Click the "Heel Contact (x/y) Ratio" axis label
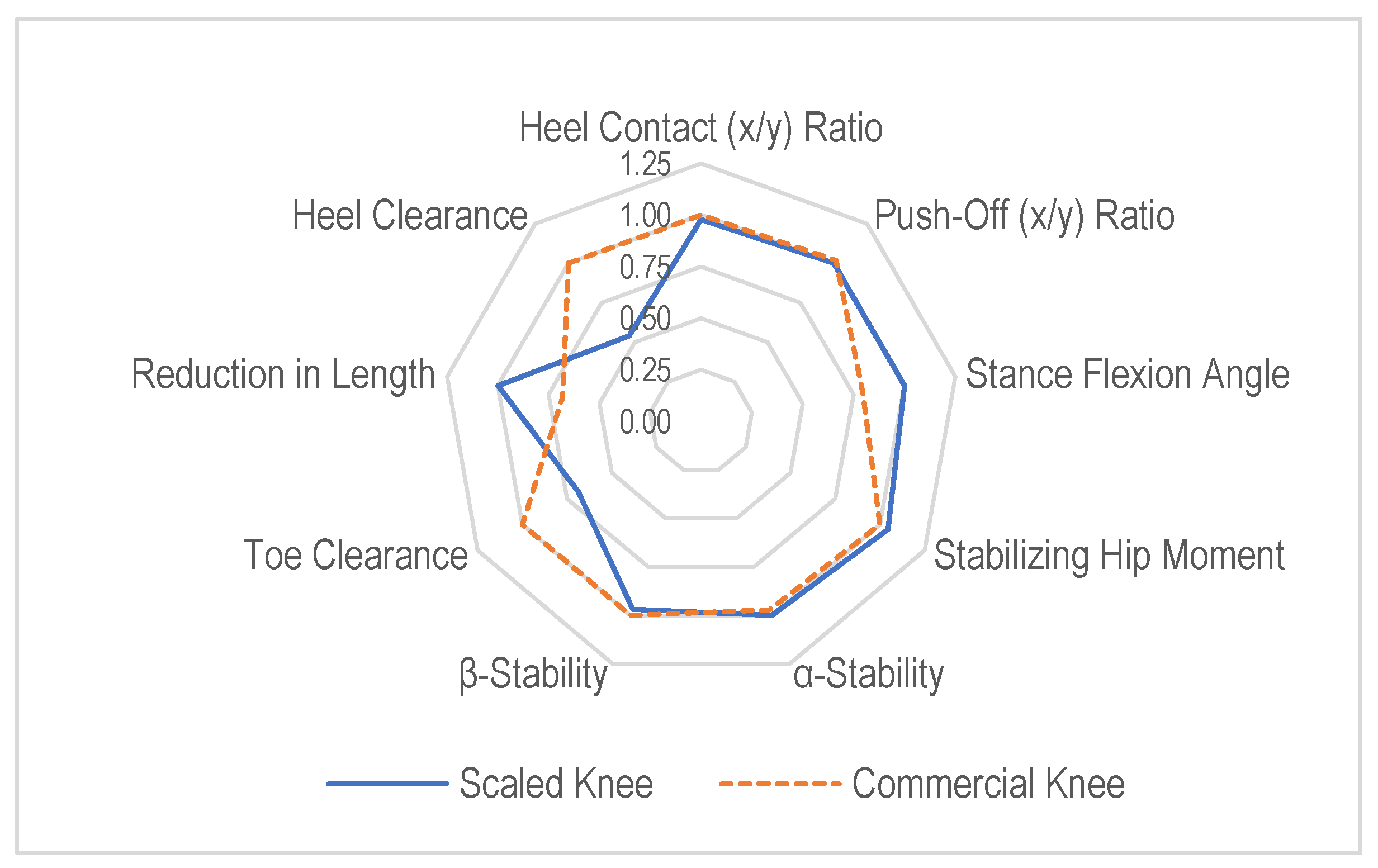This screenshot has width=1378, height=868. pyautogui.click(x=700, y=127)
